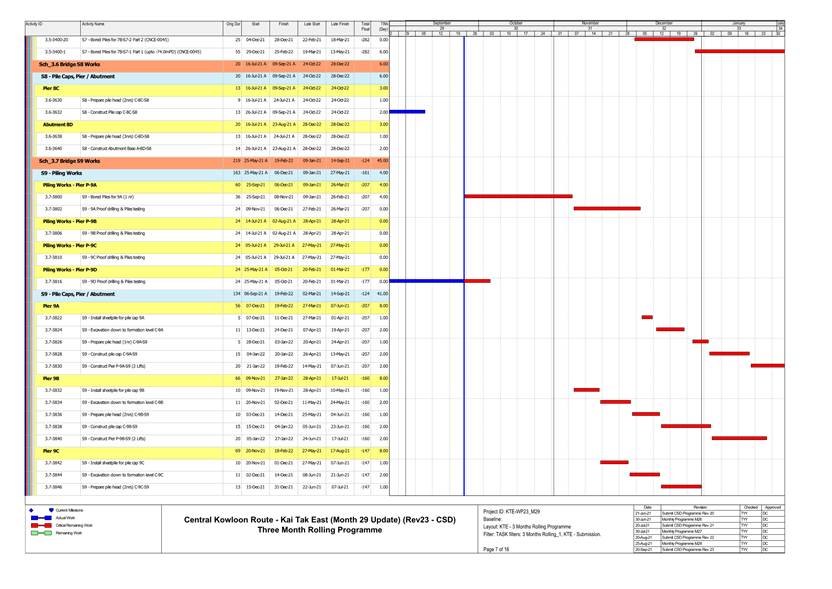The height and width of the screenshot is (589, 832).
Task: Select the blue actual bar for 3.6-3632
Action: point(414,112)
